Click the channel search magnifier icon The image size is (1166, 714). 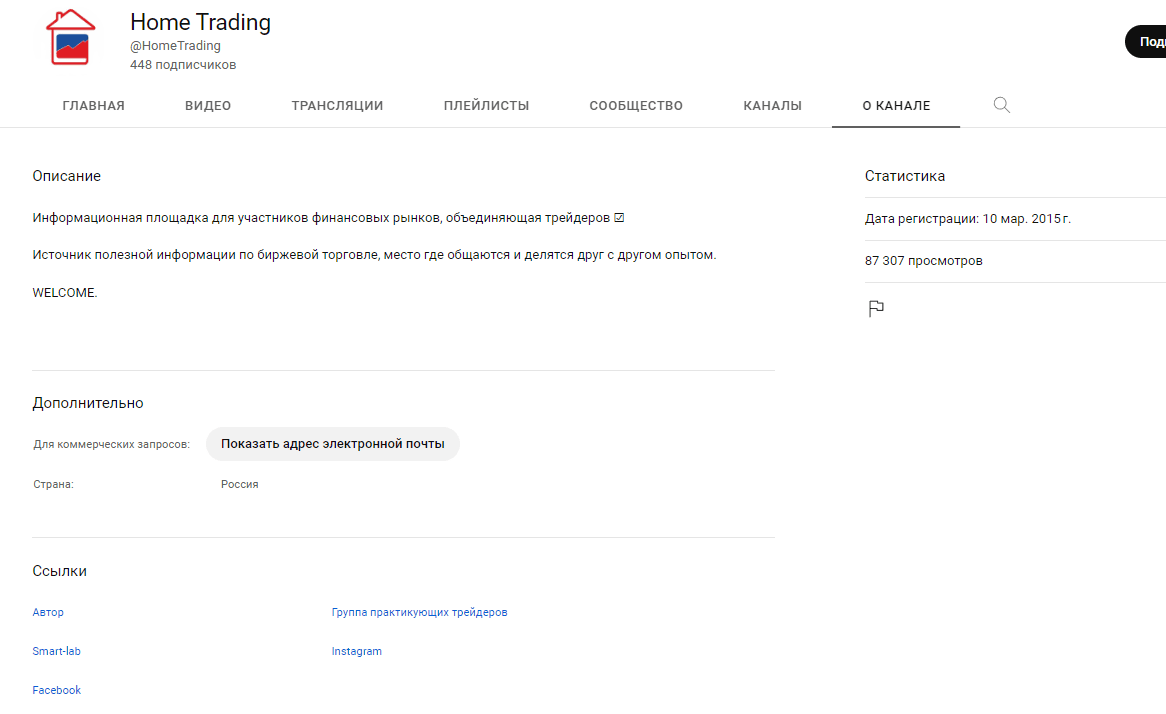tap(1001, 105)
